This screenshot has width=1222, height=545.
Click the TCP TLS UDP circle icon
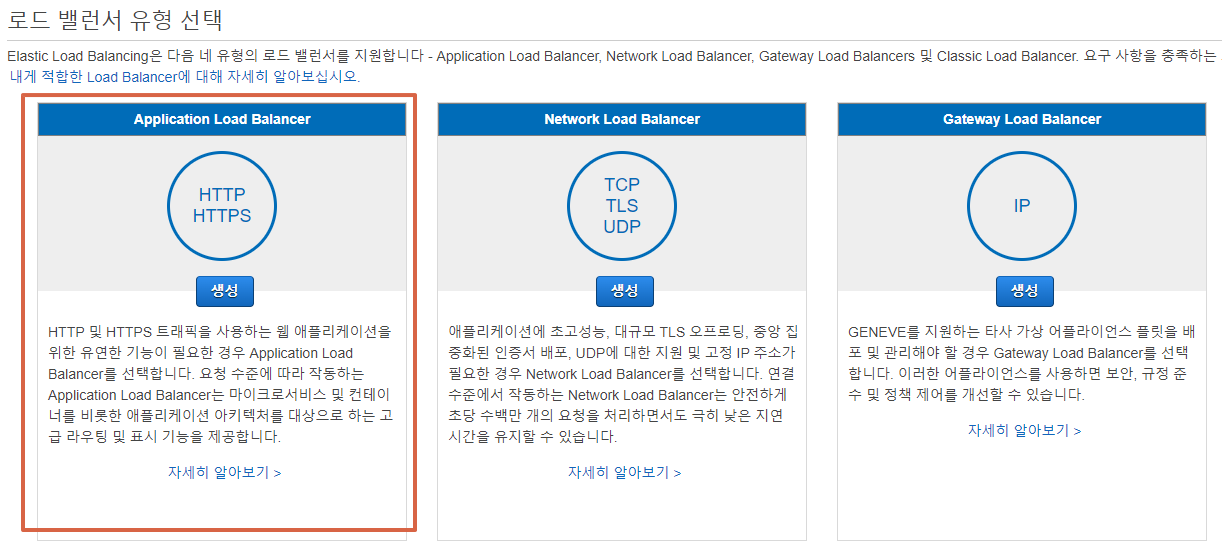click(622, 206)
